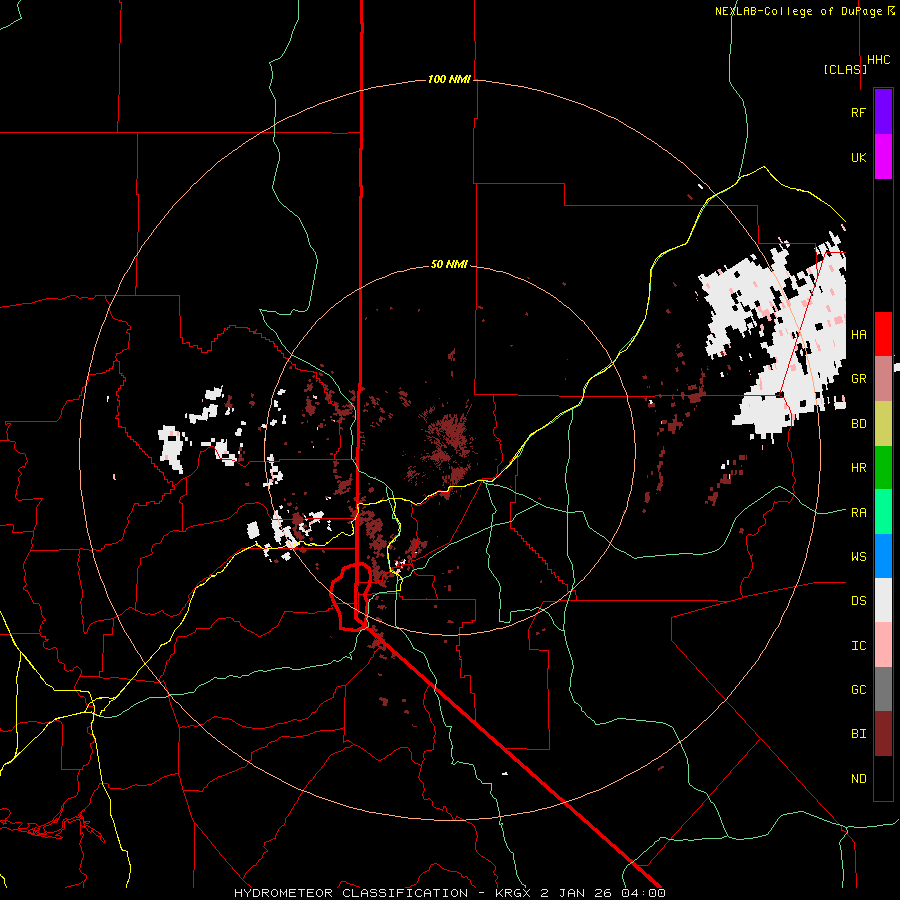Click the 50 NMI range ring label

pos(449,265)
